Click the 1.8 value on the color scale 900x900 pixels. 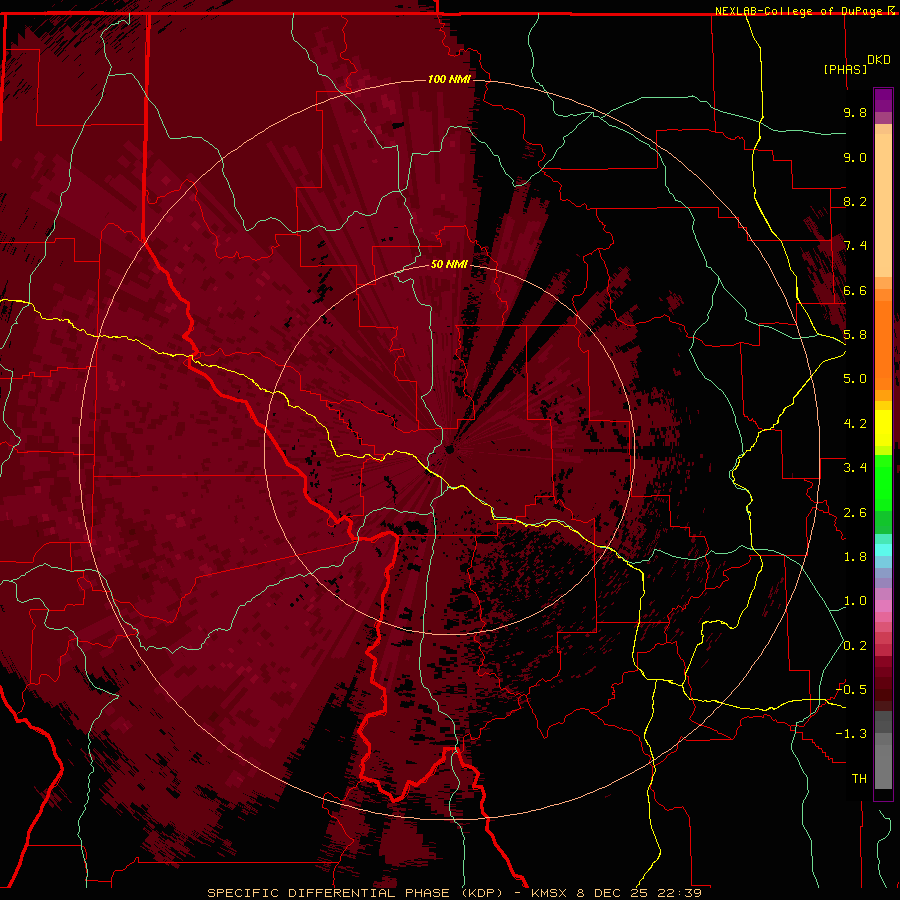[855, 557]
